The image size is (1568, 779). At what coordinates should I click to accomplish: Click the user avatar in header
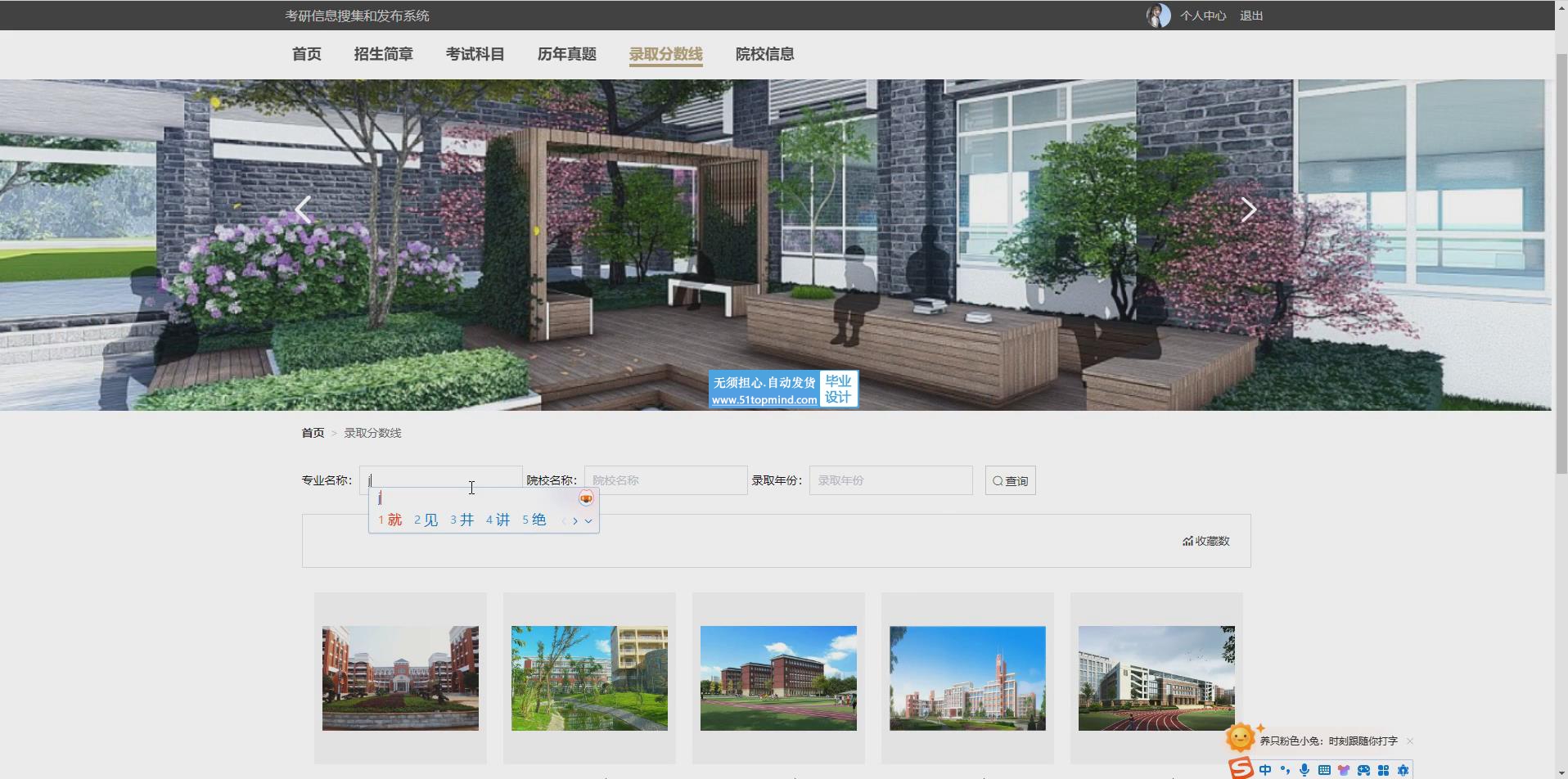1157,16
